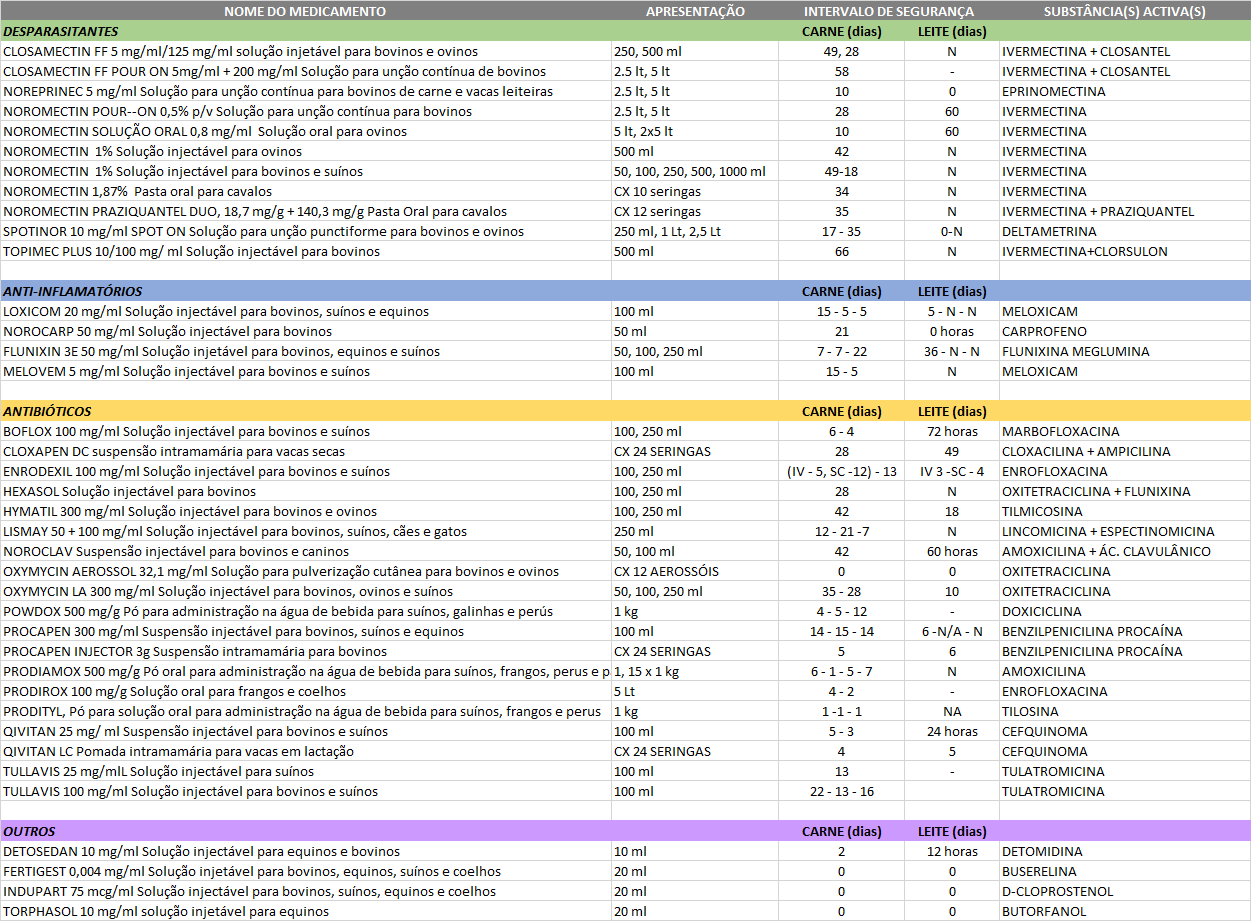Click the HYMATIL 300 mg/ml cell

pyautogui.click(x=305, y=511)
